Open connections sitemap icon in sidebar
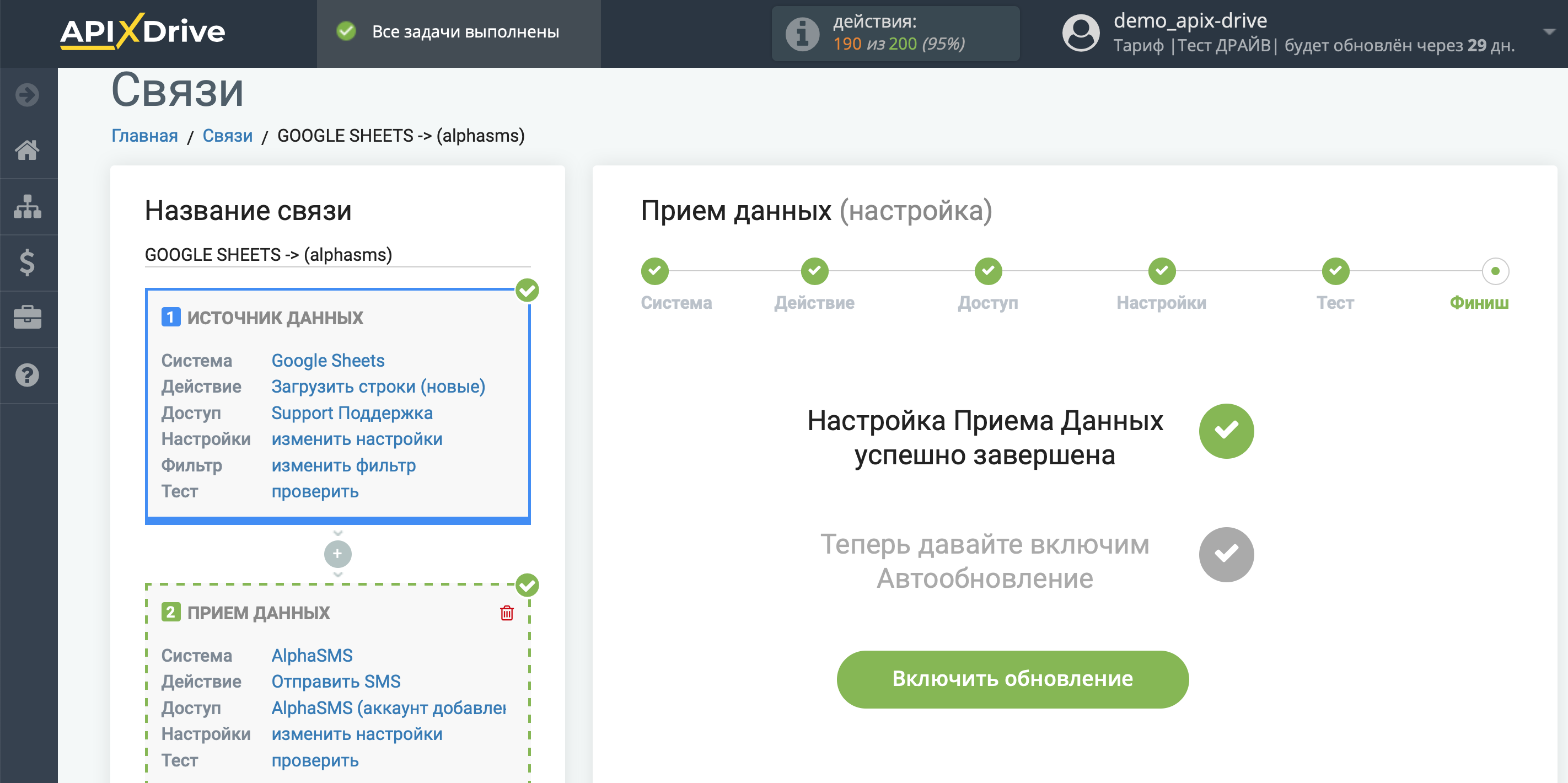The image size is (1568, 783). tap(28, 206)
